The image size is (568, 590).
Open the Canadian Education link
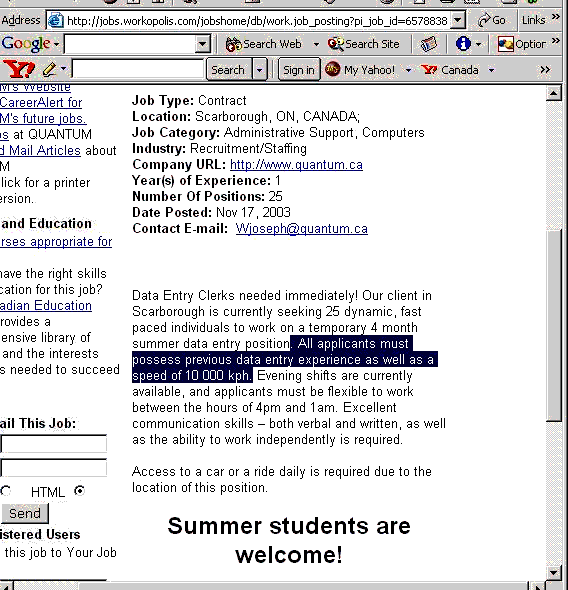(46, 306)
